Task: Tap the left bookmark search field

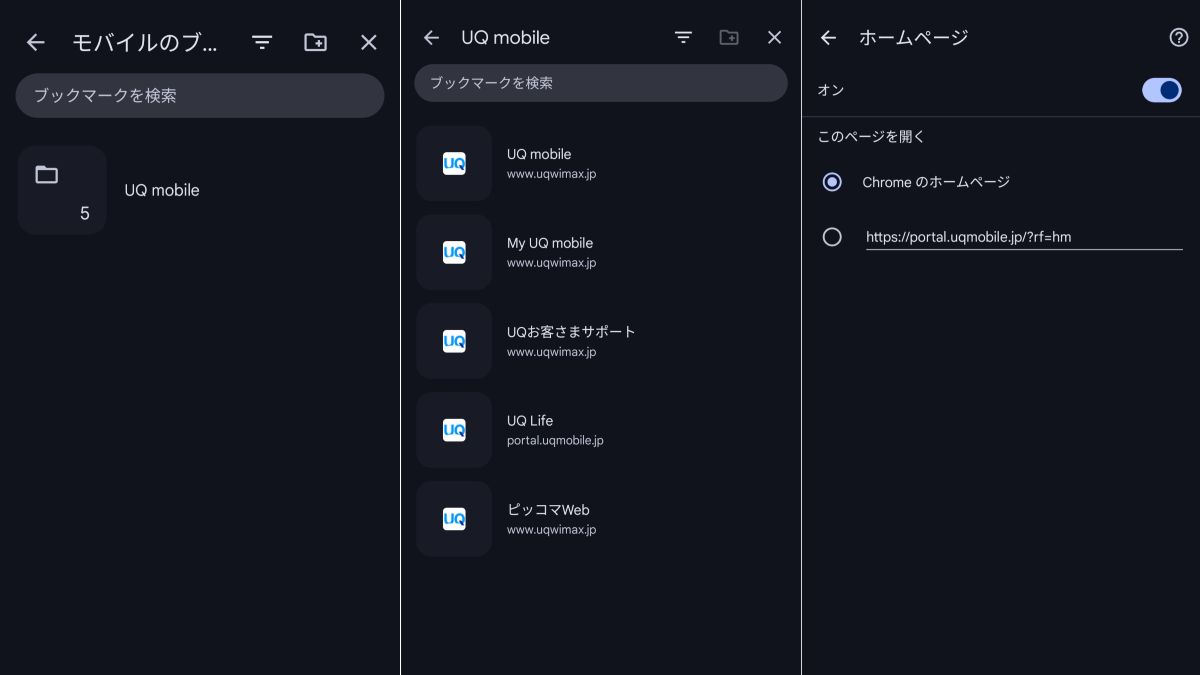Action: tap(200, 96)
